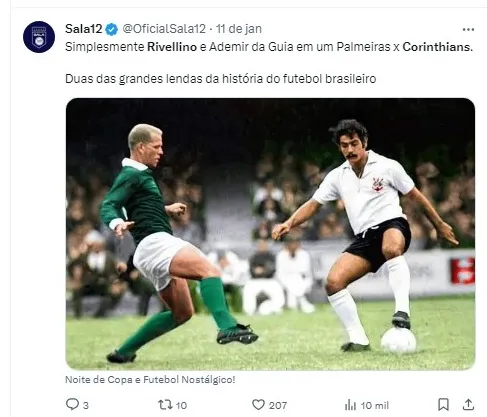Click the reply count number 3

pyautogui.click(x=86, y=405)
